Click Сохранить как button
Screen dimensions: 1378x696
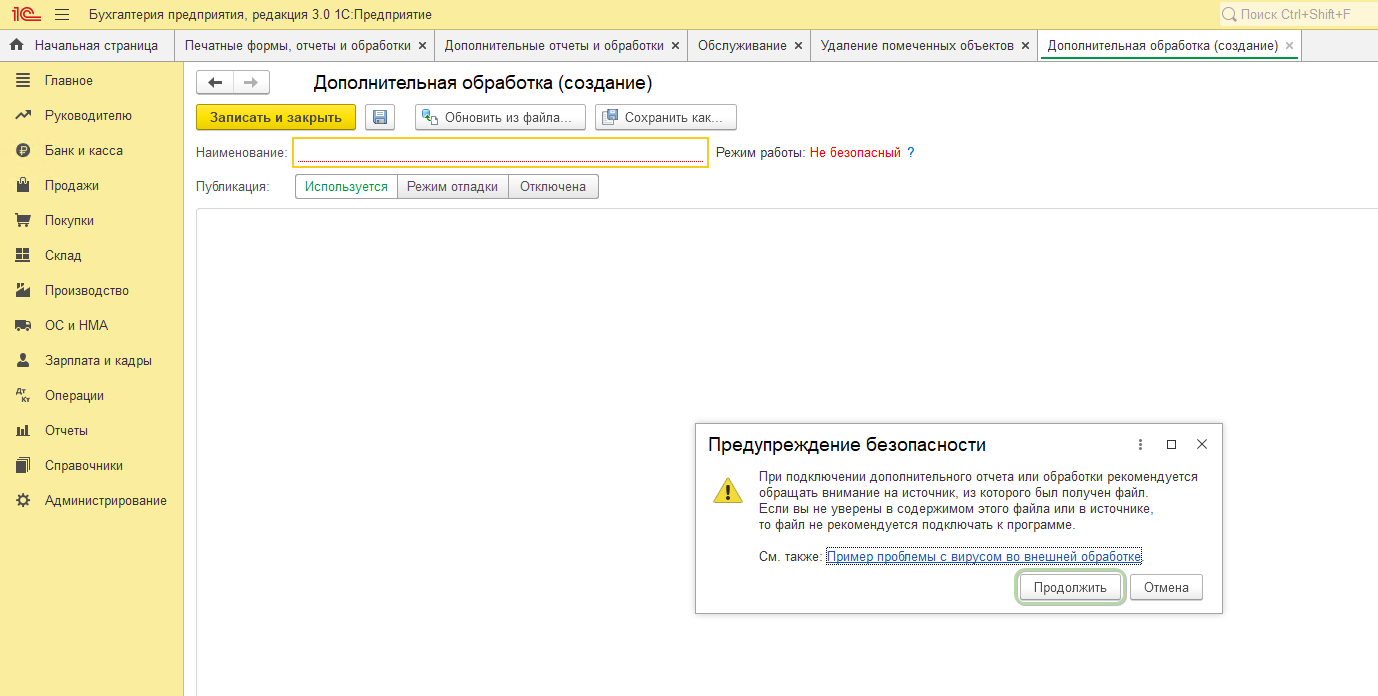[x=666, y=117]
